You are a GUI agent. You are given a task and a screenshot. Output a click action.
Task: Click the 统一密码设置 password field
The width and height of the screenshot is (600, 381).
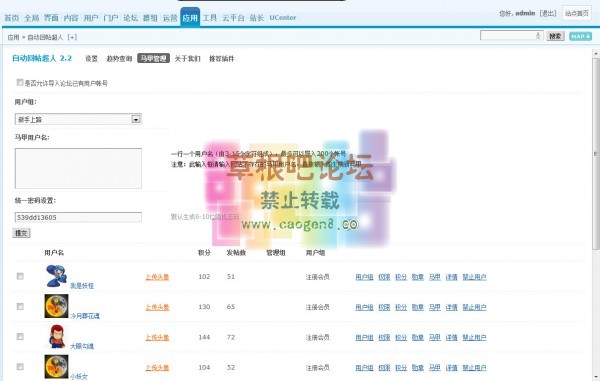(78, 217)
